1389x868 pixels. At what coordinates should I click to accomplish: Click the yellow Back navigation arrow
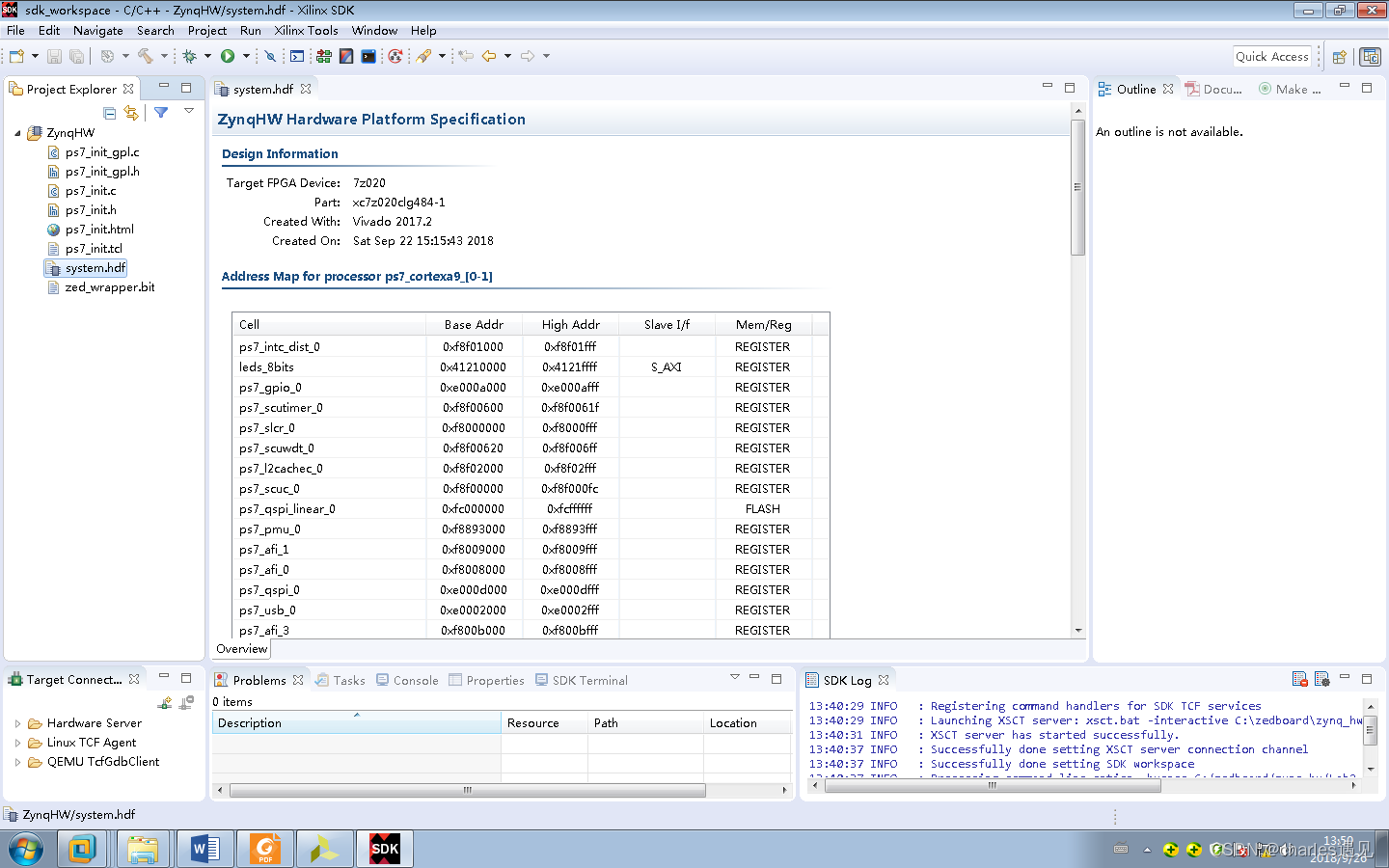click(x=489, y=56)
